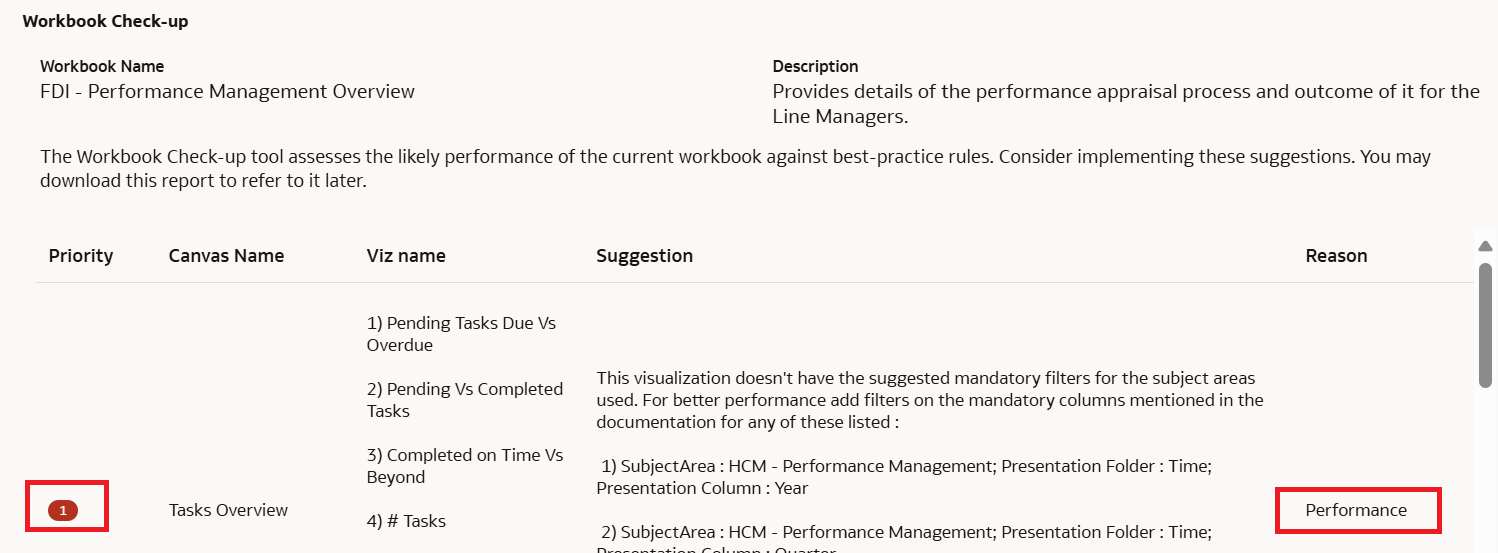Viewport: 1498px width, 553px height.
Task: Click the Performance reason cell
Action: click(1356, 510)
